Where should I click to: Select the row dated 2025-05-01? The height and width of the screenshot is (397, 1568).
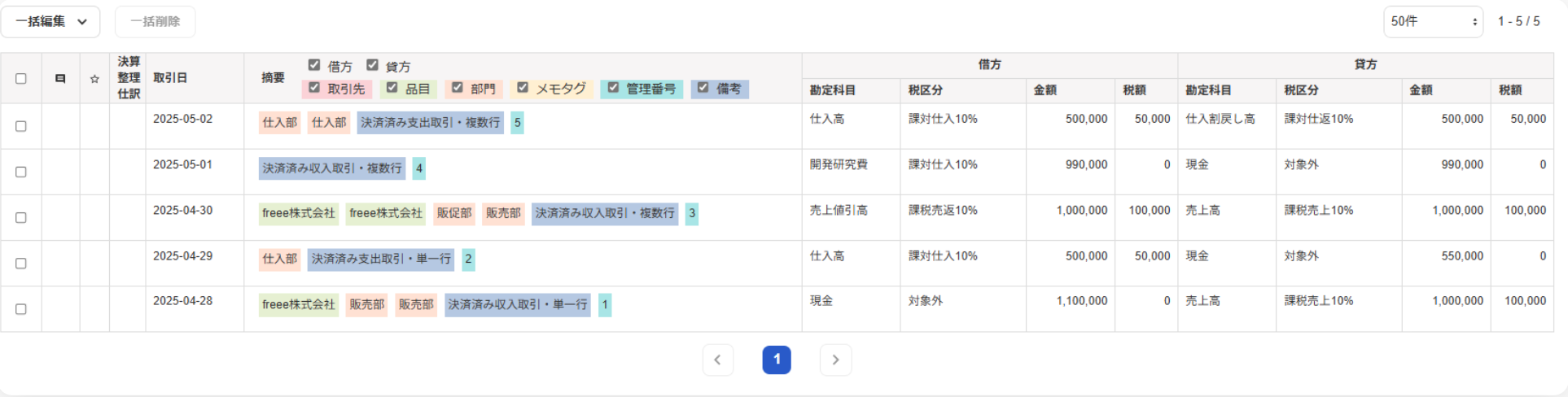tap(21, 172)
